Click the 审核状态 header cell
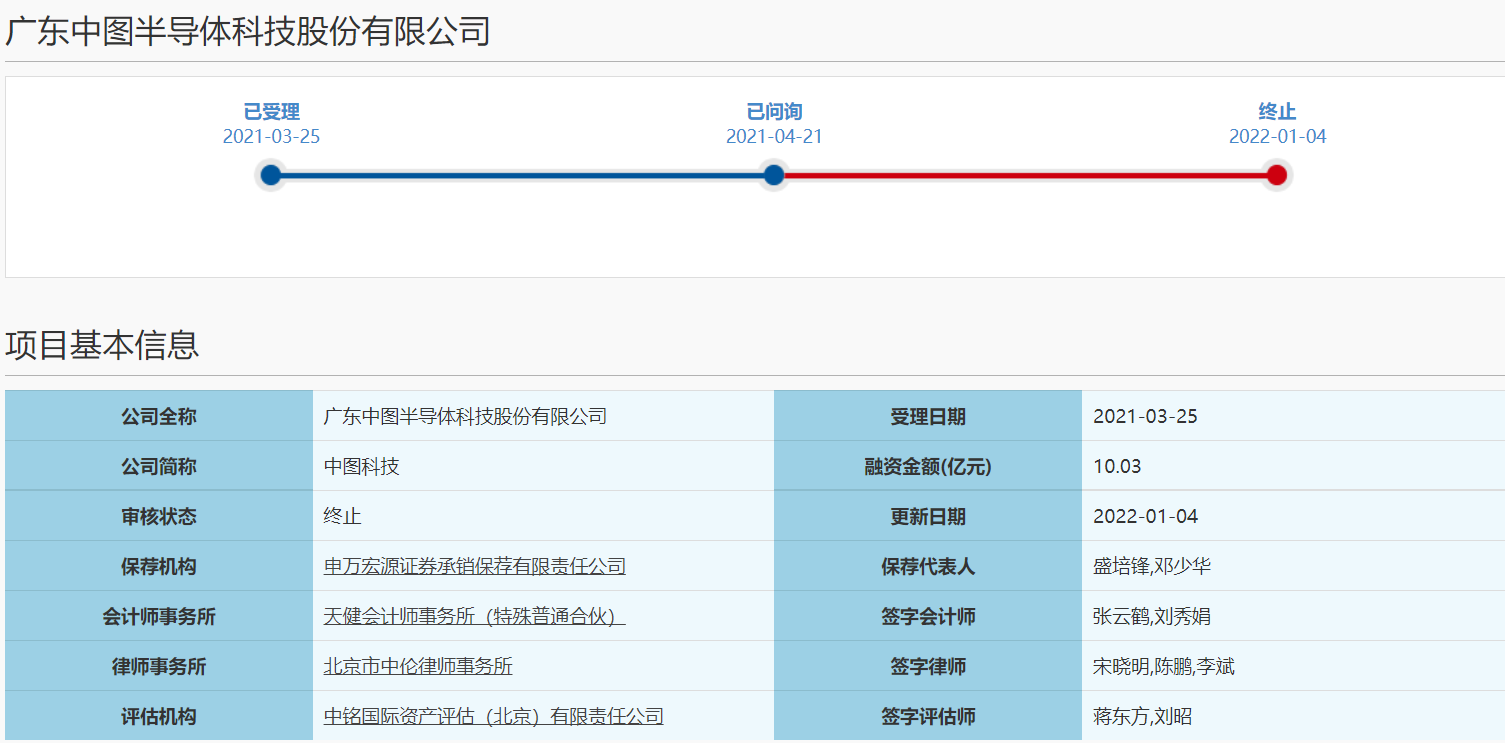The image size is (1505, 743). click(159, 516)
